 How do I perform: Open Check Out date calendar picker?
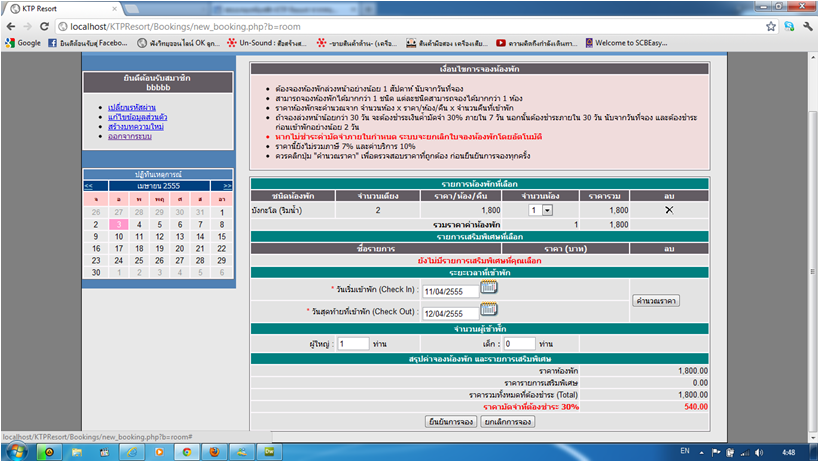point(489,310)
